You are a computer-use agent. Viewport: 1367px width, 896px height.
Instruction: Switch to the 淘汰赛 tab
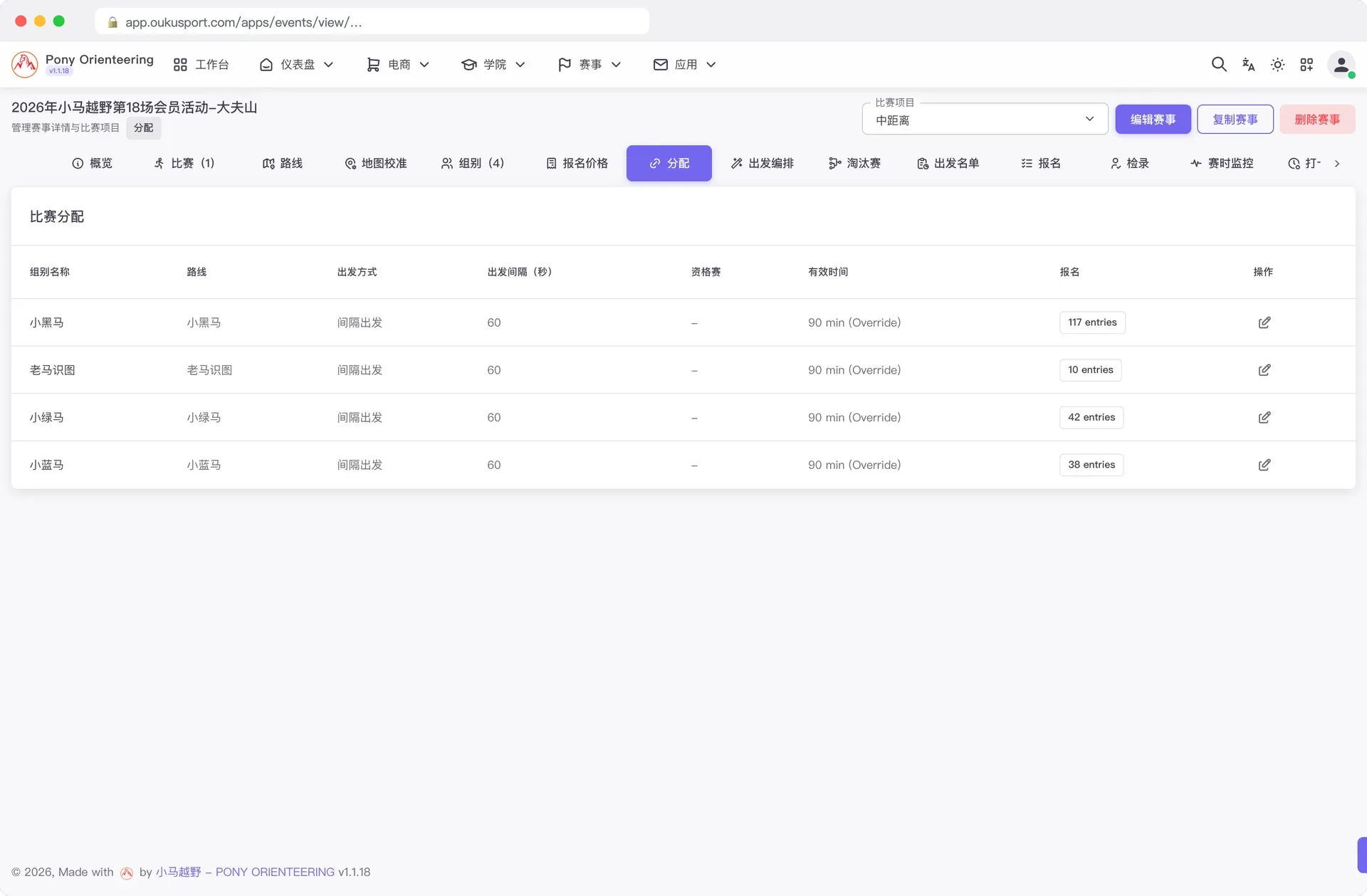click(x=855, y=164)
